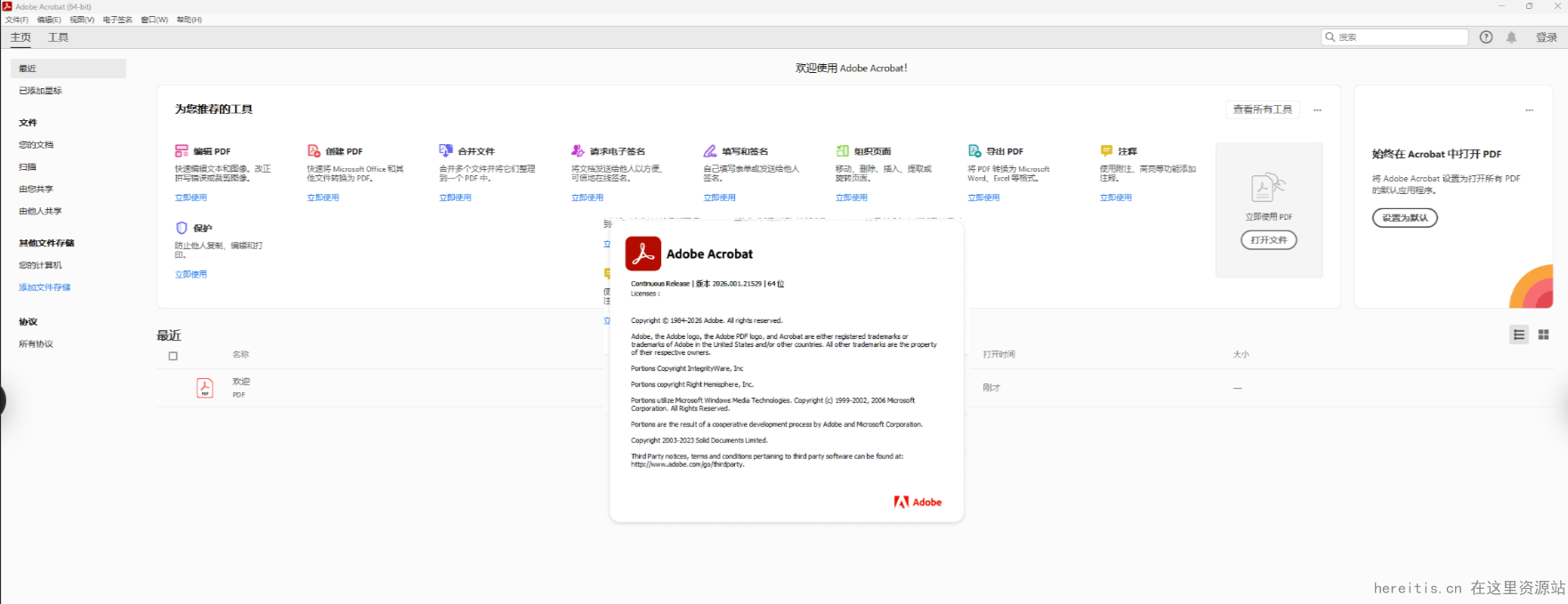Image resolution: width=1568 pixels, height=604 pixels.
Task: Switch to the 主页 tab
Action: click(x=20, y=37)
